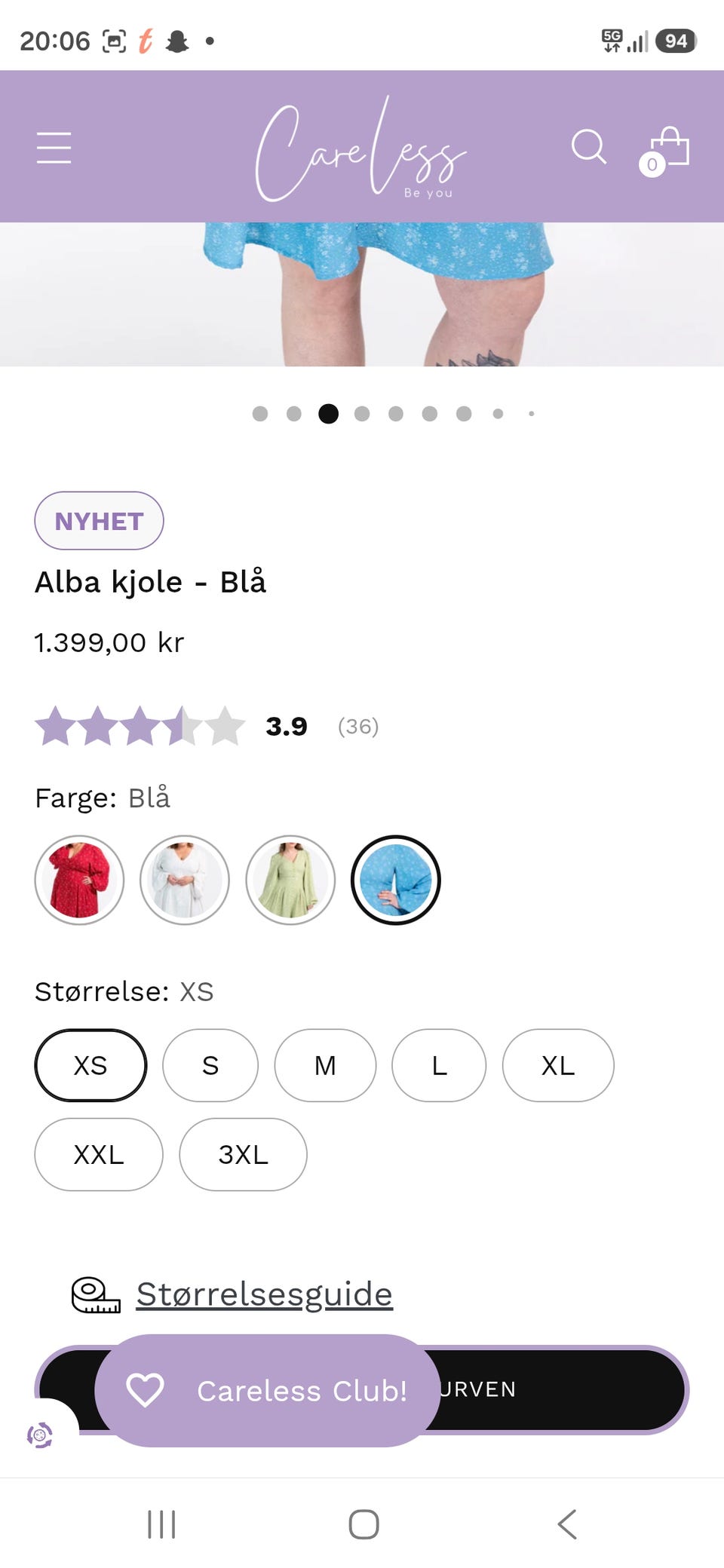This screenshot has height=1568, width=724.
Task: Tap the search magnifier icon
Action: pos(589,146)
